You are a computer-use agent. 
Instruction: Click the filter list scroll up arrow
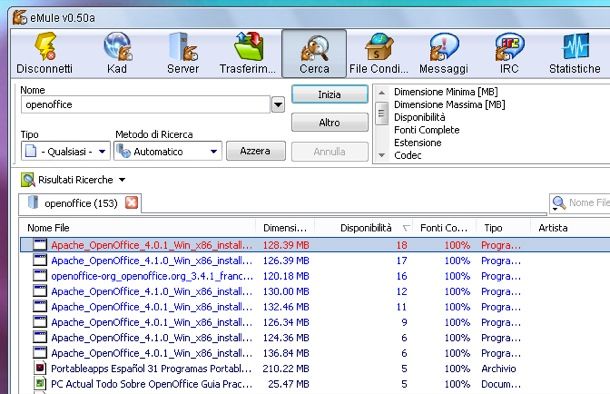click(x=382, y=93)
